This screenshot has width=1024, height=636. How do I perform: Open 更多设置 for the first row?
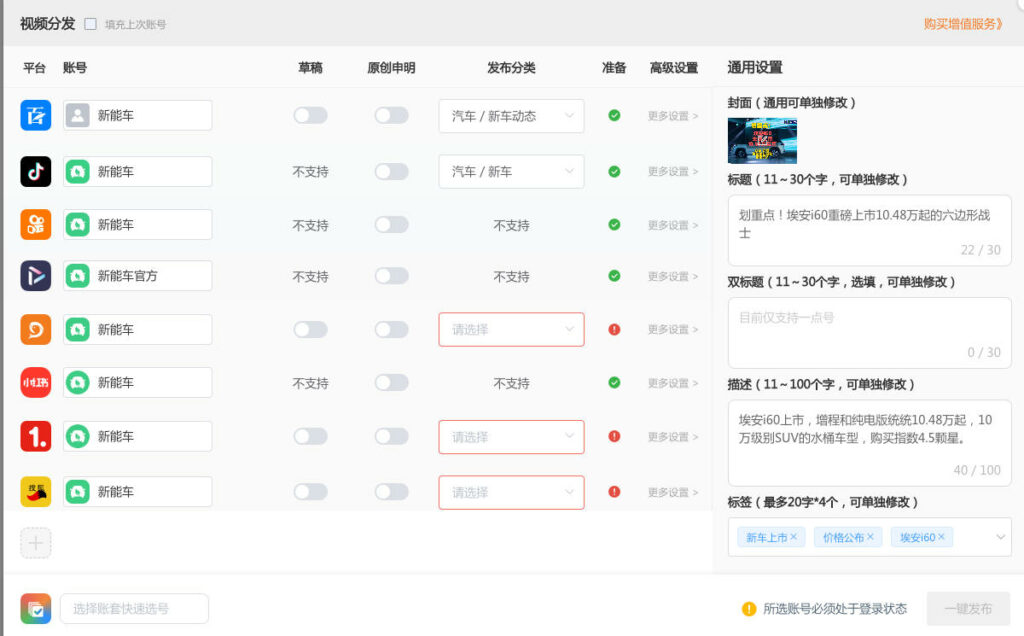click(x=672, y=116)
